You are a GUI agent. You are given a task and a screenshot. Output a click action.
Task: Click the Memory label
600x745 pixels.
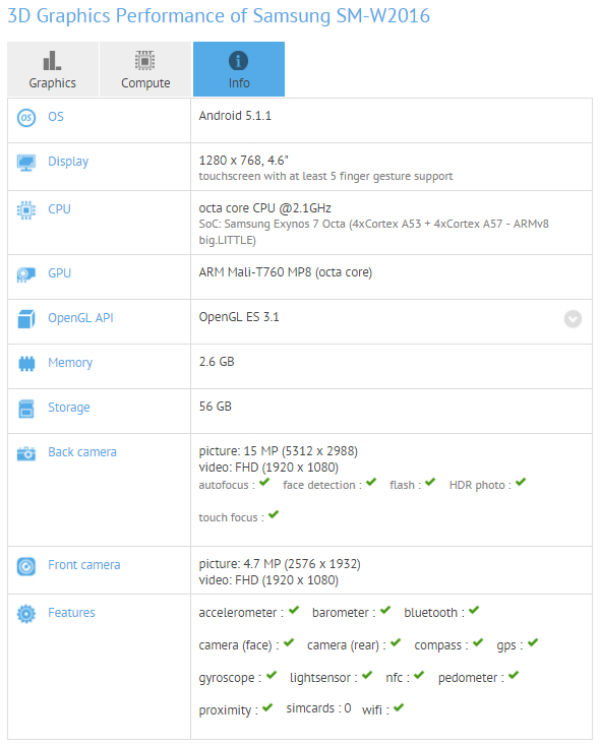[x=70, y=363]
